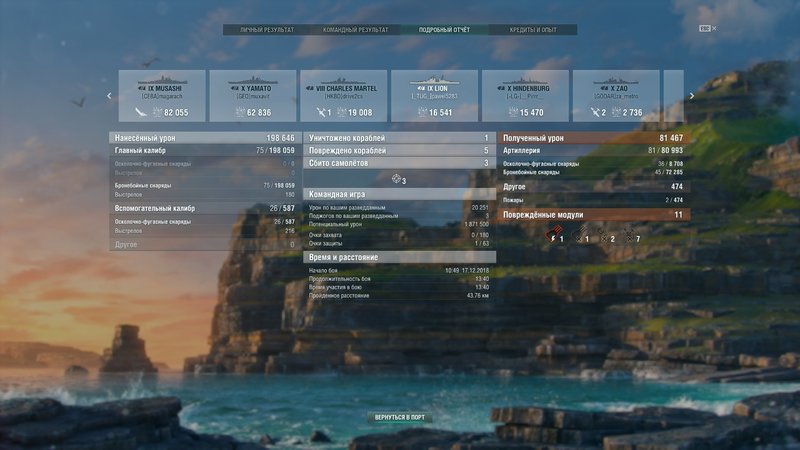The image size is (800, 450).
Task: Select the X Yamato ship card
Action: pyautogui.click(x=253, y=96)
